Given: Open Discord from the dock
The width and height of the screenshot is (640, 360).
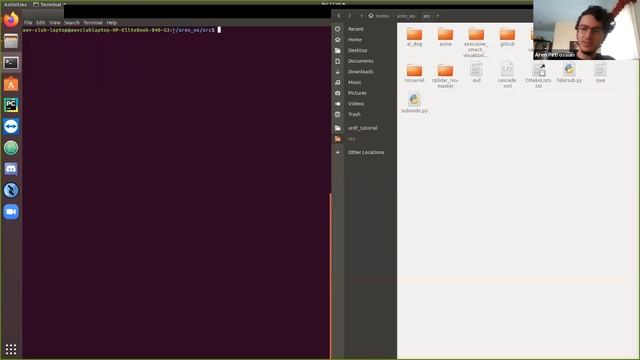Looking at the screenshot, I should coord(11,169).
